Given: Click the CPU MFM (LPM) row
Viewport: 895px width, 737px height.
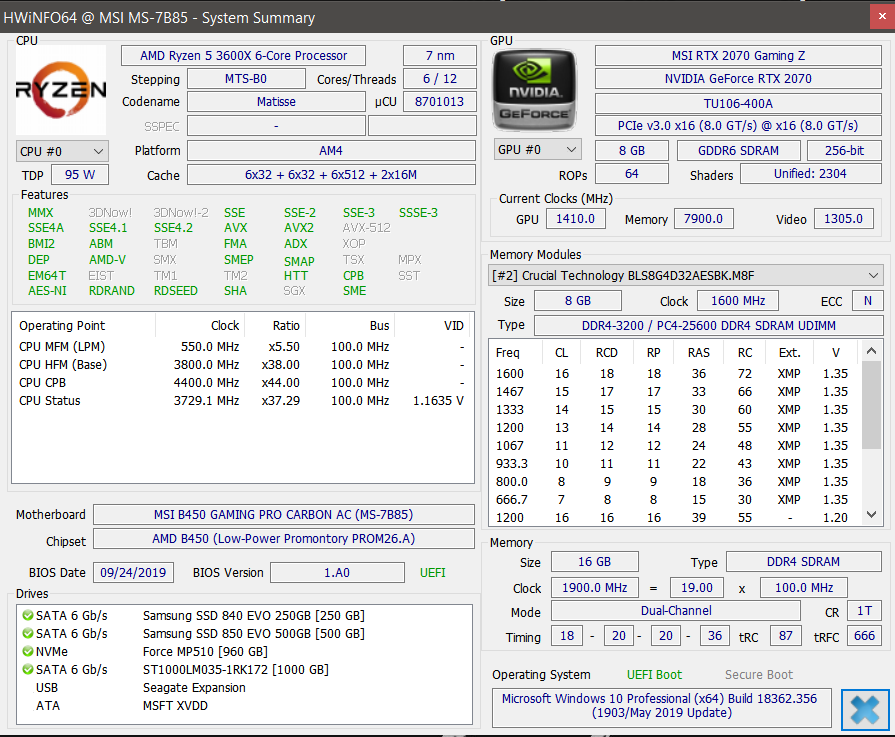Looking at the screenshot, I should [x=243, y=347].
